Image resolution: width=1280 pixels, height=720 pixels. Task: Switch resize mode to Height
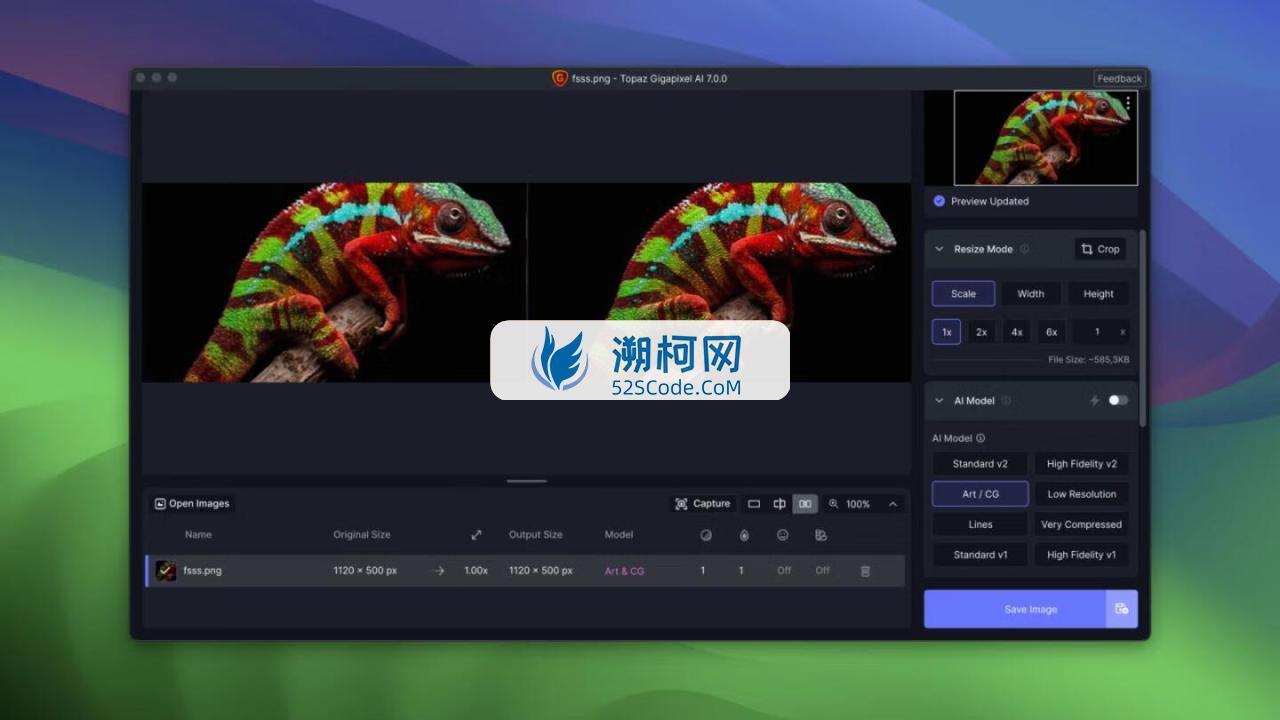1098,294
